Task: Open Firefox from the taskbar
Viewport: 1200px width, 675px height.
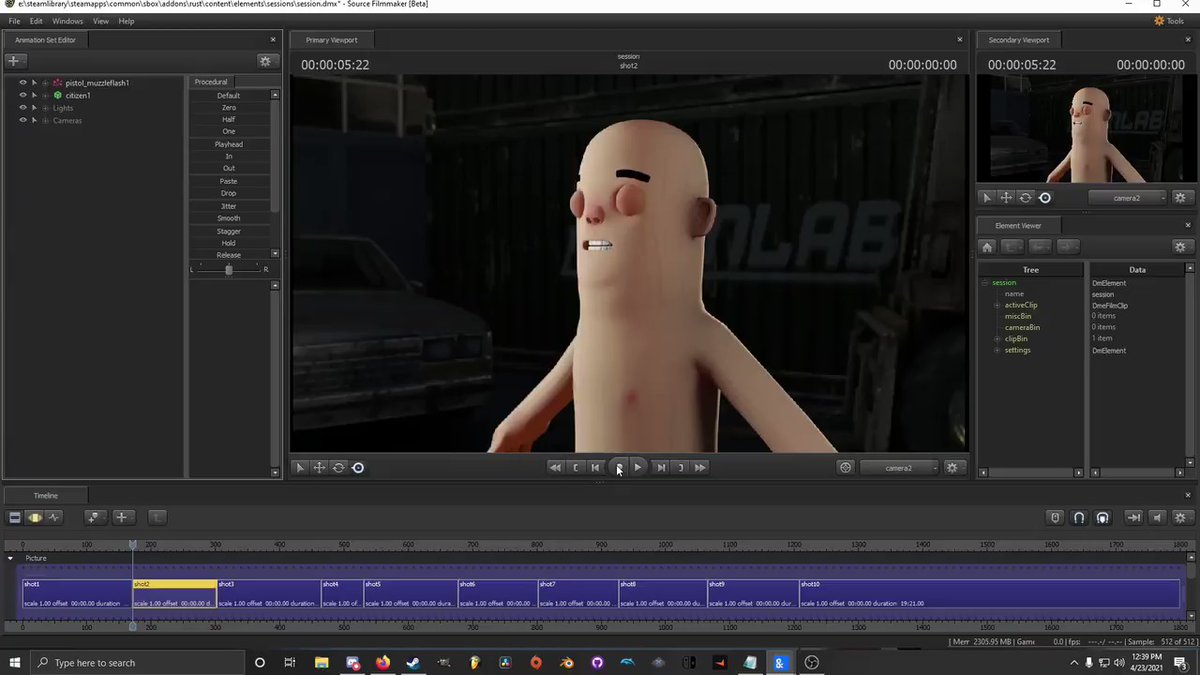Action: pos(383,662)
